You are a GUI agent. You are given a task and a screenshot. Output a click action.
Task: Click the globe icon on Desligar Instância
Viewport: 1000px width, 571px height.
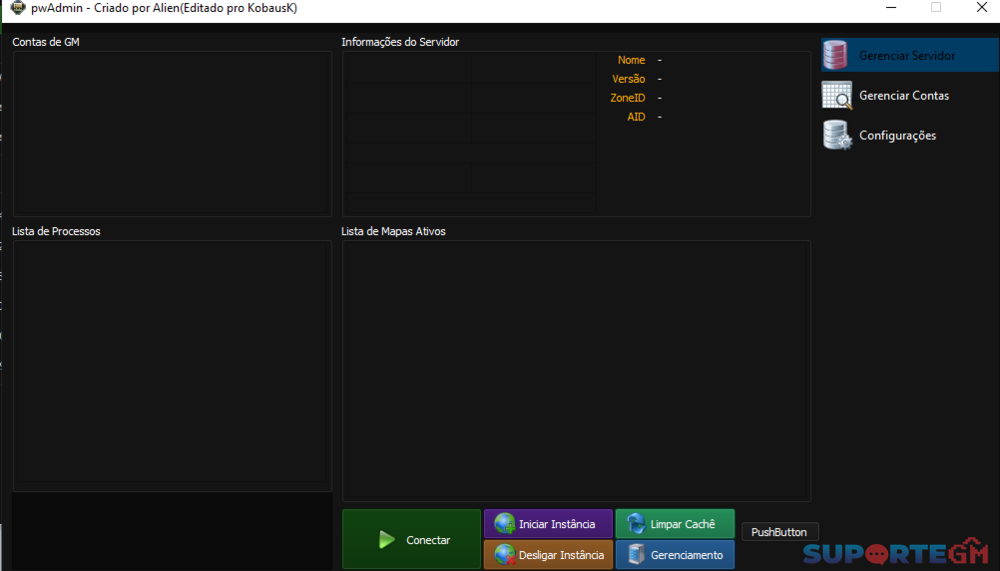click(x=505, y=555)
